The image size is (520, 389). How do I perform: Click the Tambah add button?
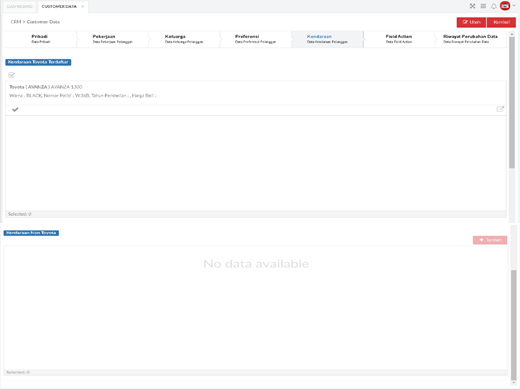point(490,240)
